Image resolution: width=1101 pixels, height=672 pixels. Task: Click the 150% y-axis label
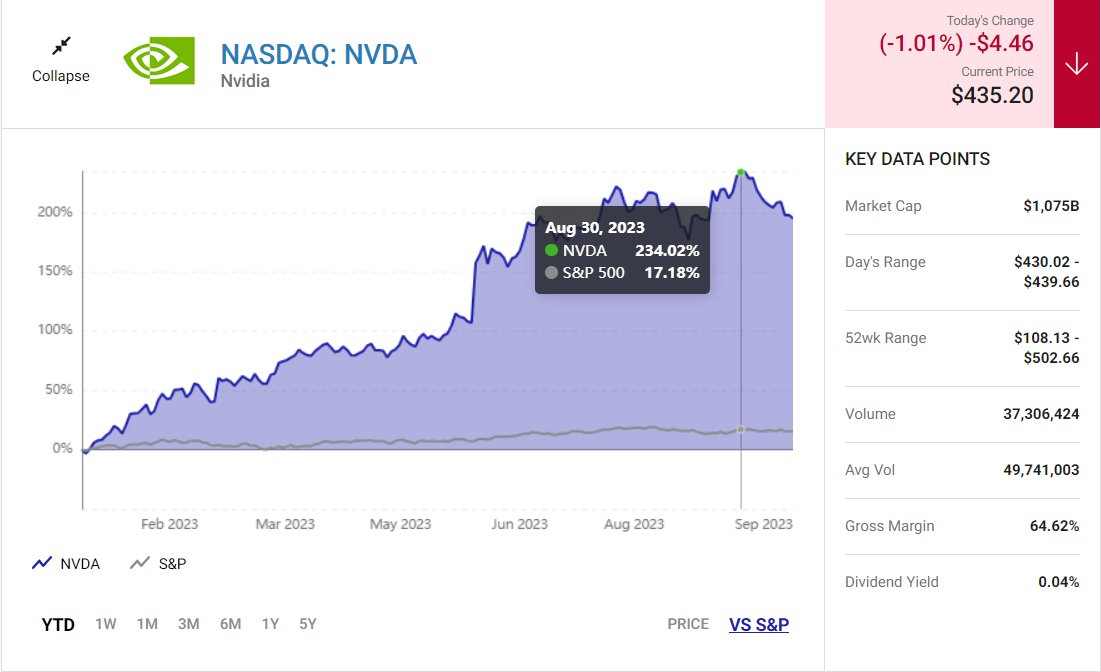tap(55, 270)
